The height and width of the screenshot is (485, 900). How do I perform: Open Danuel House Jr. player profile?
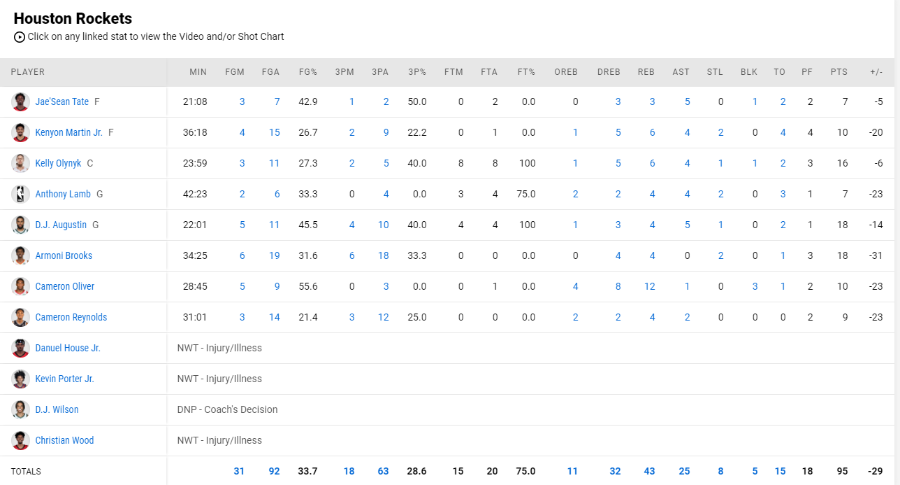68,348
